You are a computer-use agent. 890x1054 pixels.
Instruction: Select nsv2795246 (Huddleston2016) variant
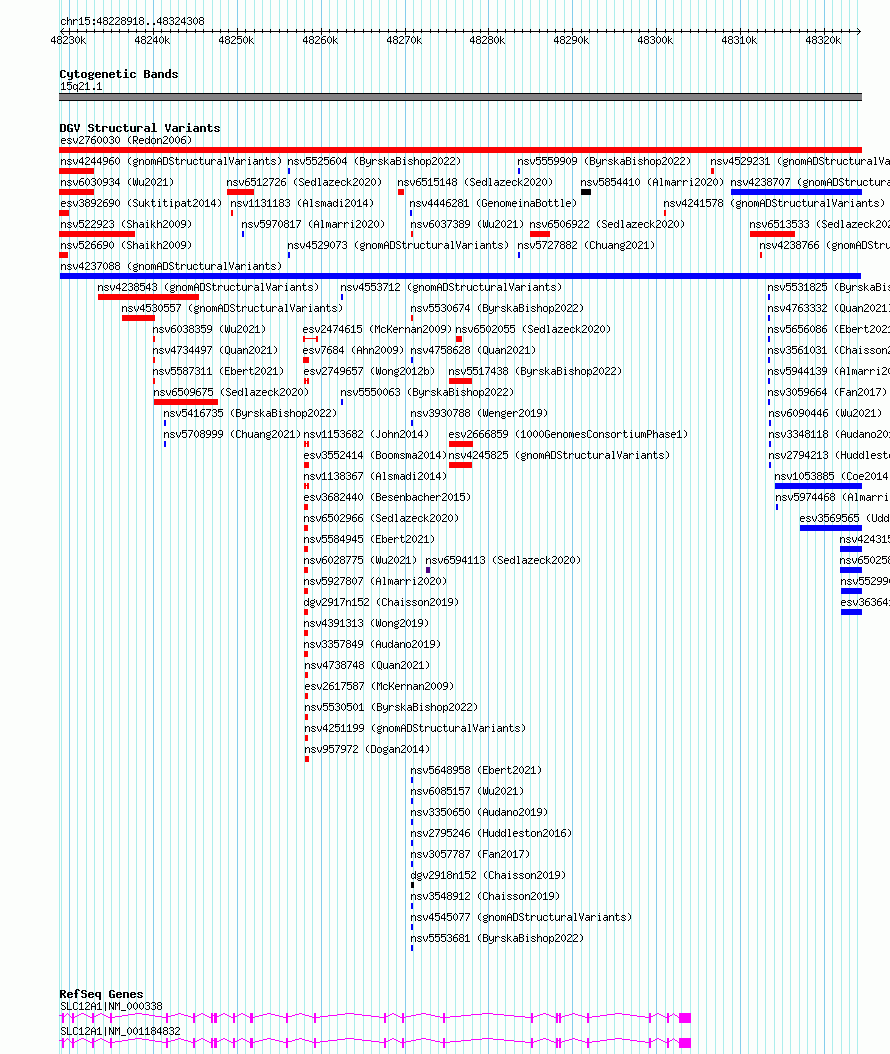pyautogui.click(x=491, y=833)
